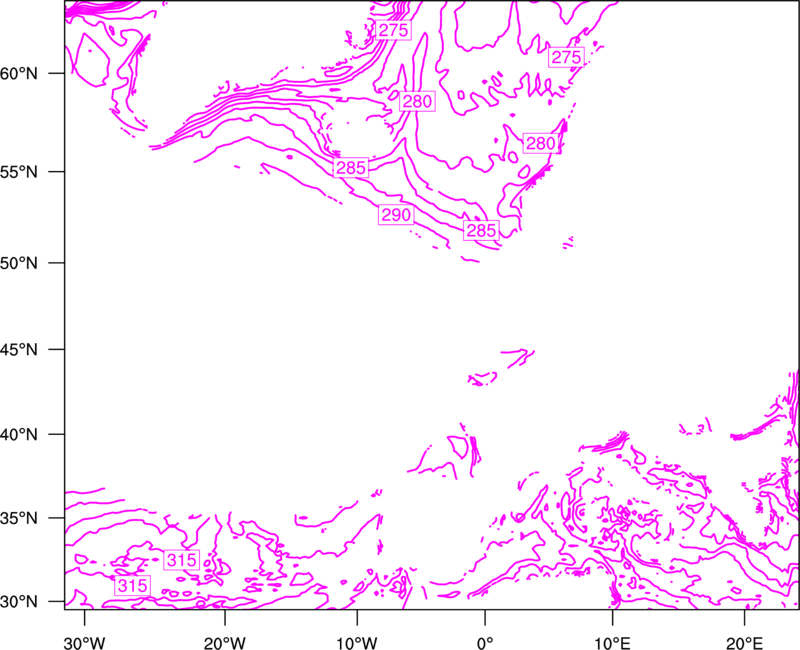The image size is (800, 650).
Task: Click the 275 contour label near 8°W
Action: click(393, 30)
